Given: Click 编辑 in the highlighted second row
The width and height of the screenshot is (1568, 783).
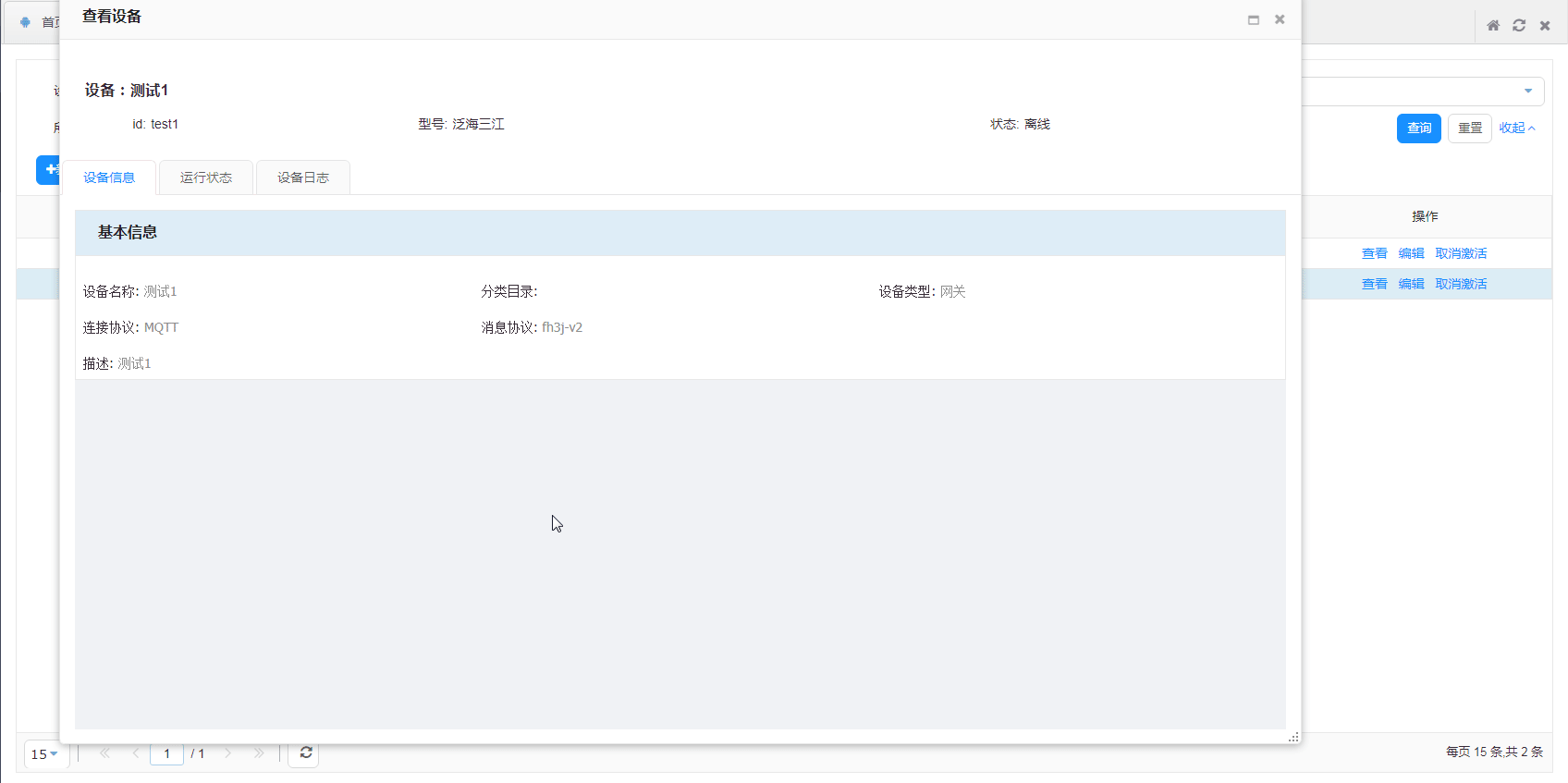Looking at the screenshot, I should (1411, 284).
